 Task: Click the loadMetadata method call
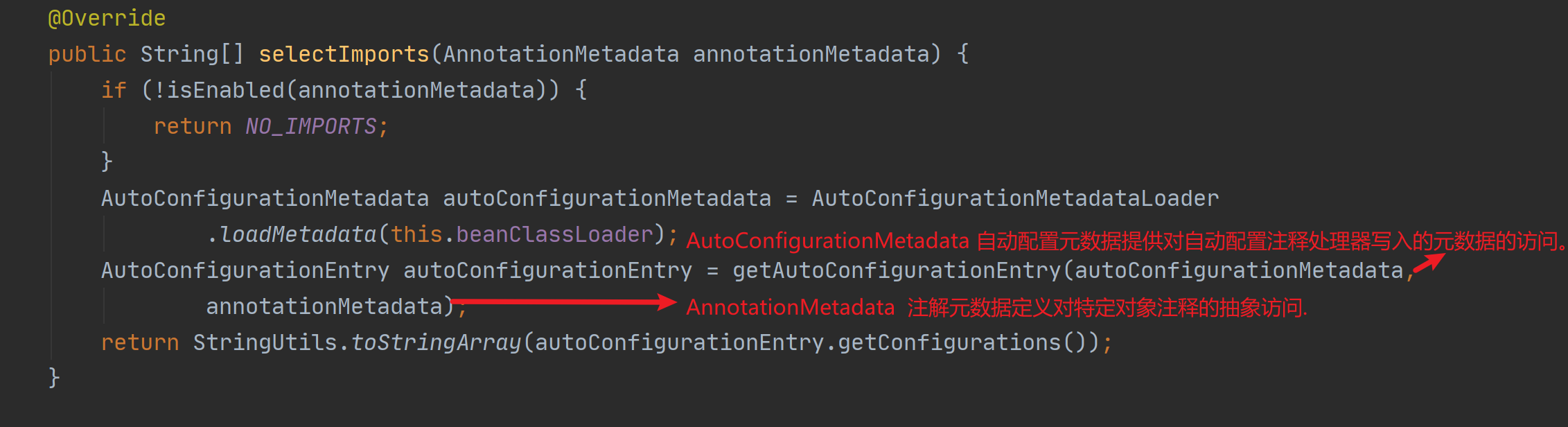(298, 234)
